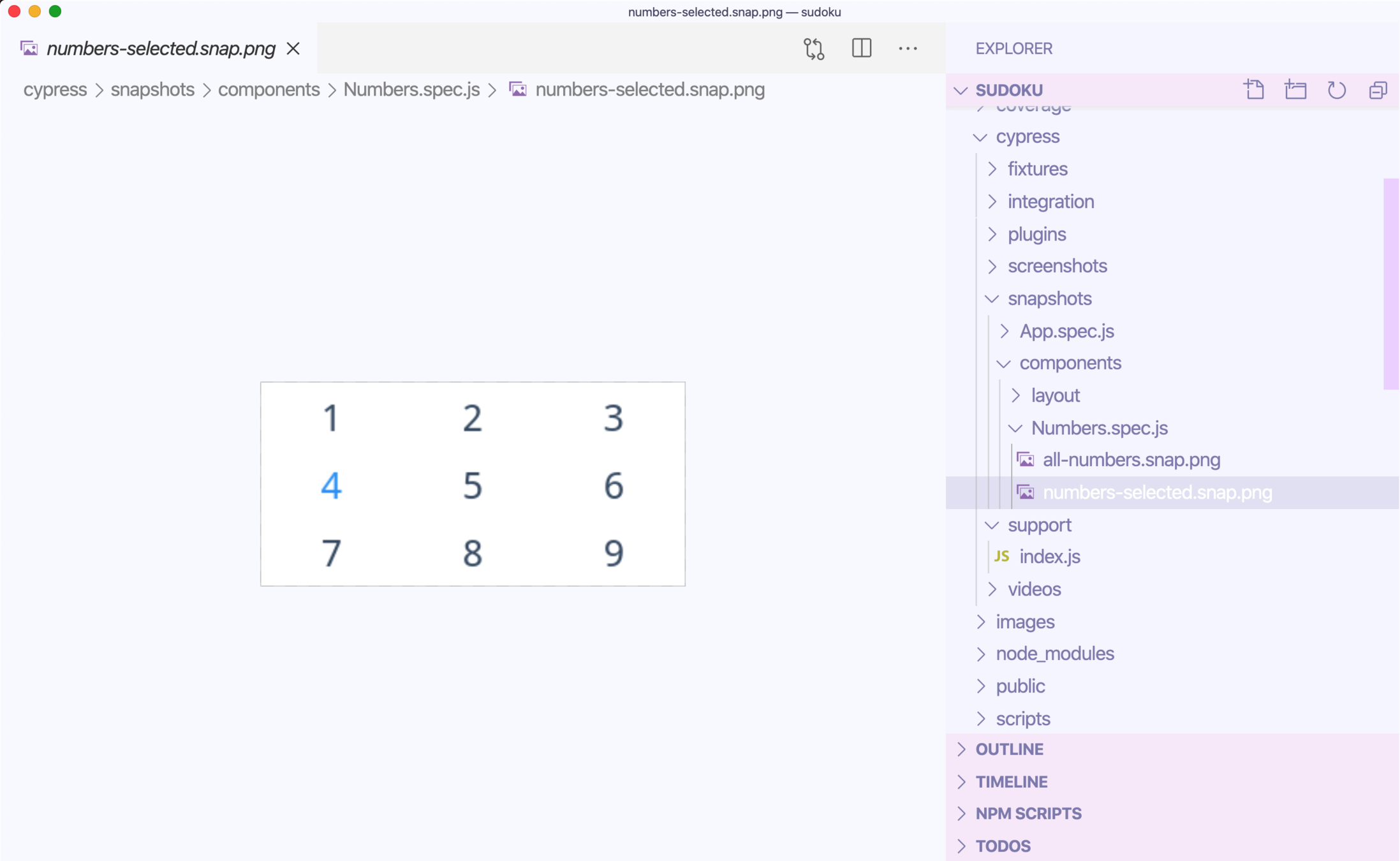
Task: Close the numbers-selected.snap.png tab
Action: [x=293, y=48]
